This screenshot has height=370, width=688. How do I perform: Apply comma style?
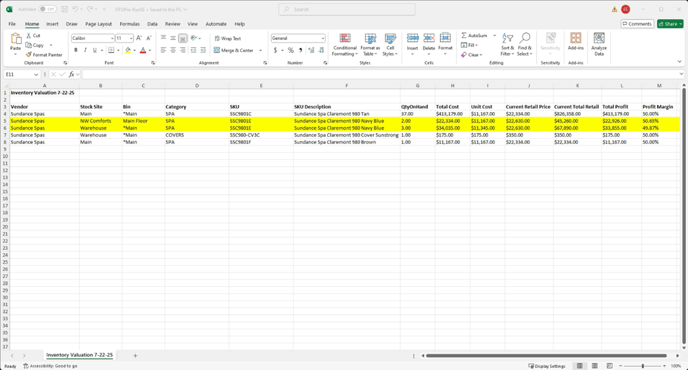coord(301,50)
